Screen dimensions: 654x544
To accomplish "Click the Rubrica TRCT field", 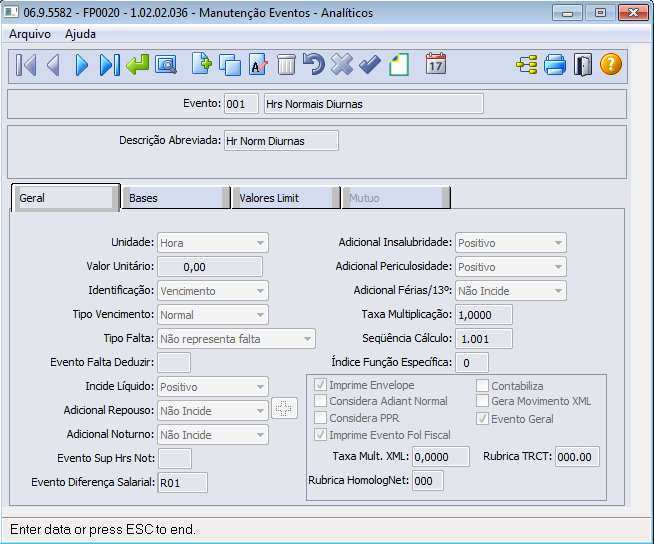I will (x=577, y=457).
